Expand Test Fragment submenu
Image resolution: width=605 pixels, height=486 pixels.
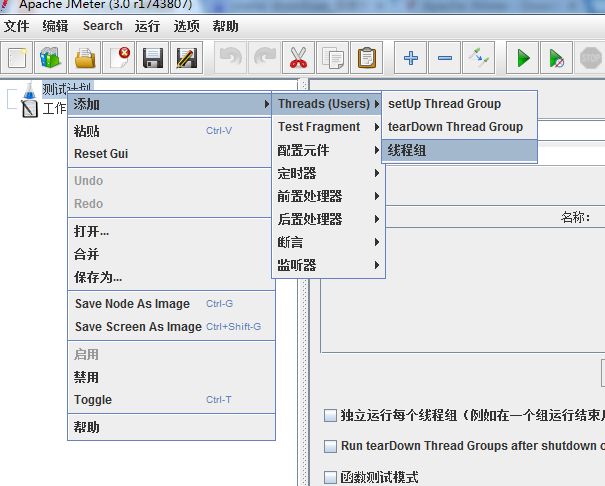click(328, 127)
